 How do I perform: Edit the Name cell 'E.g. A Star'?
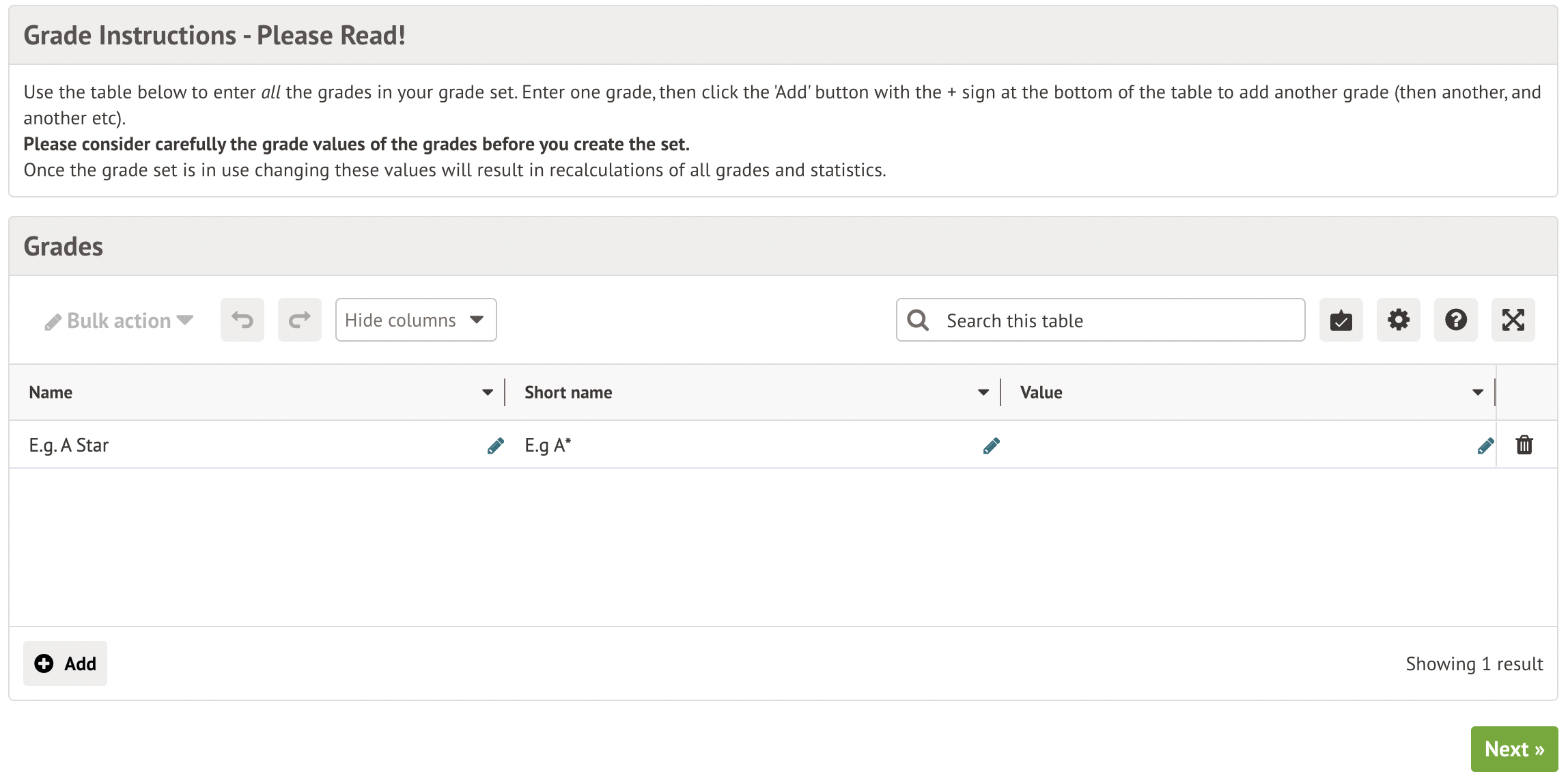click(x=496, y=445)
